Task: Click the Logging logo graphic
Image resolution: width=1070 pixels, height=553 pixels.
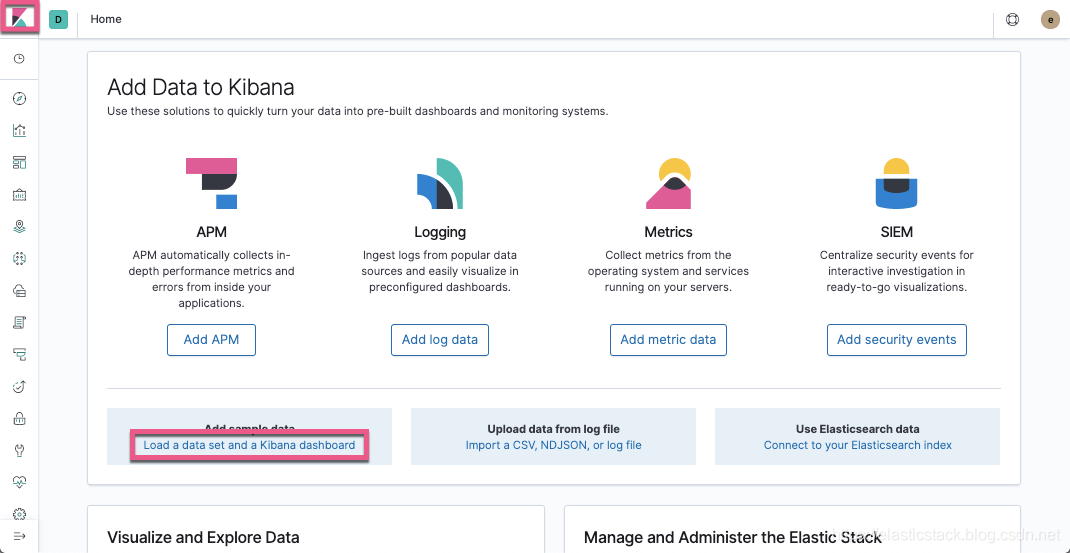Action: click(440, 183)
